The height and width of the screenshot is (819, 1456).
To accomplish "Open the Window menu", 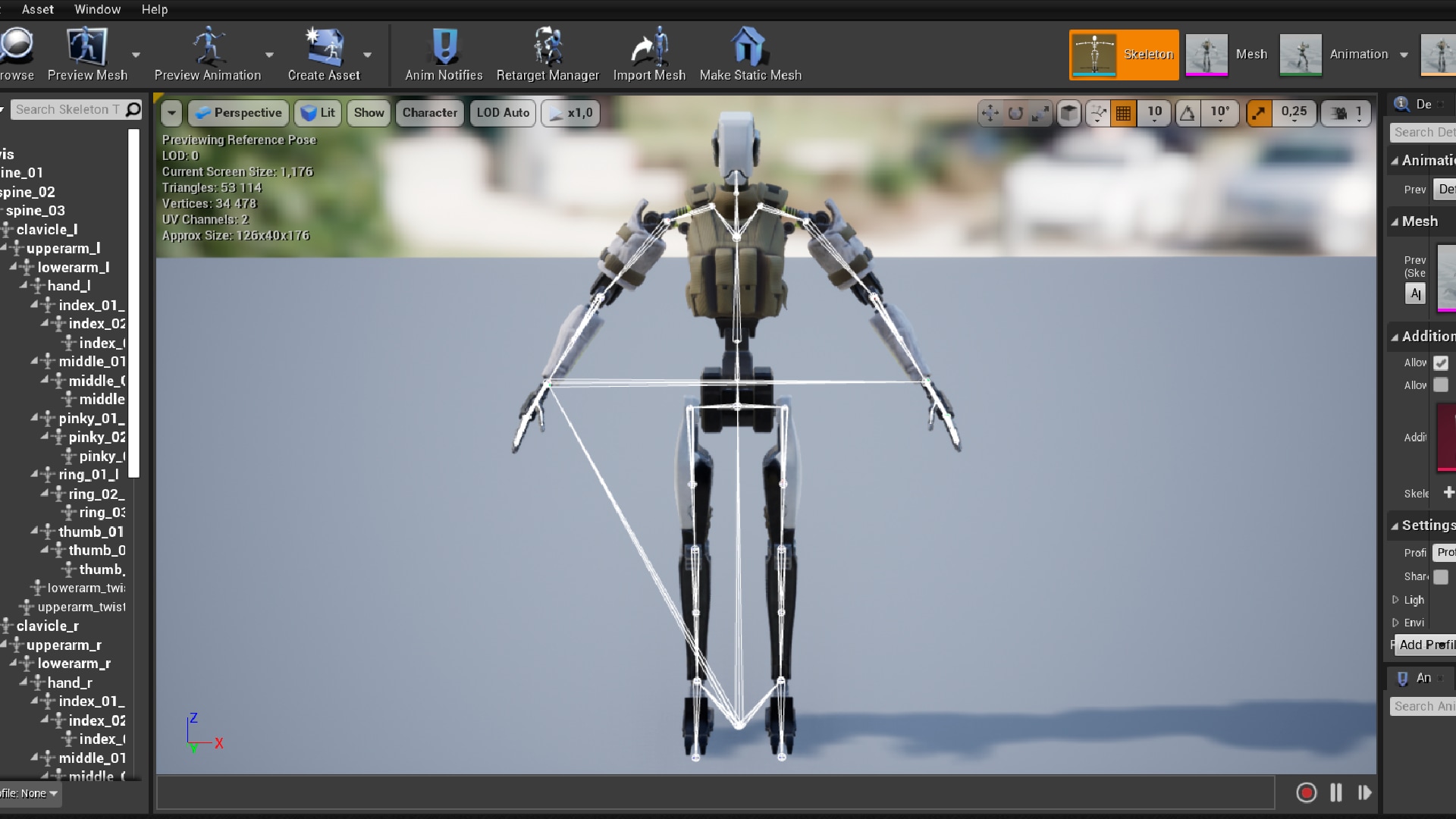I will [x=97, y=9].
